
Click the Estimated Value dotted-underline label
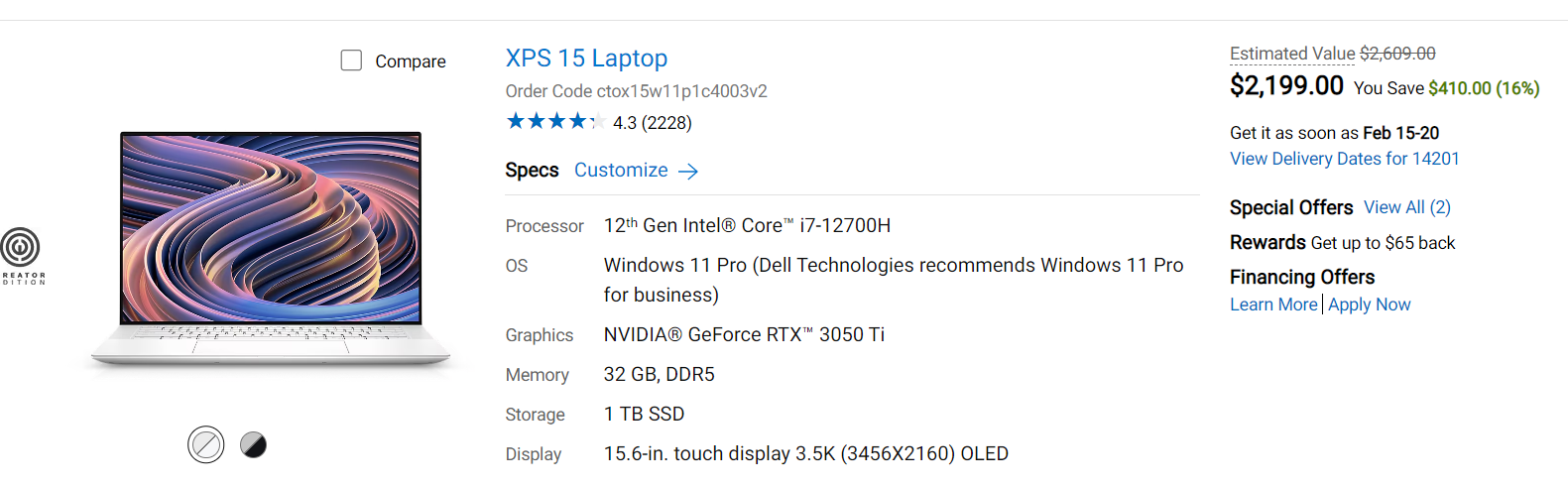(x=1291, y=54)
